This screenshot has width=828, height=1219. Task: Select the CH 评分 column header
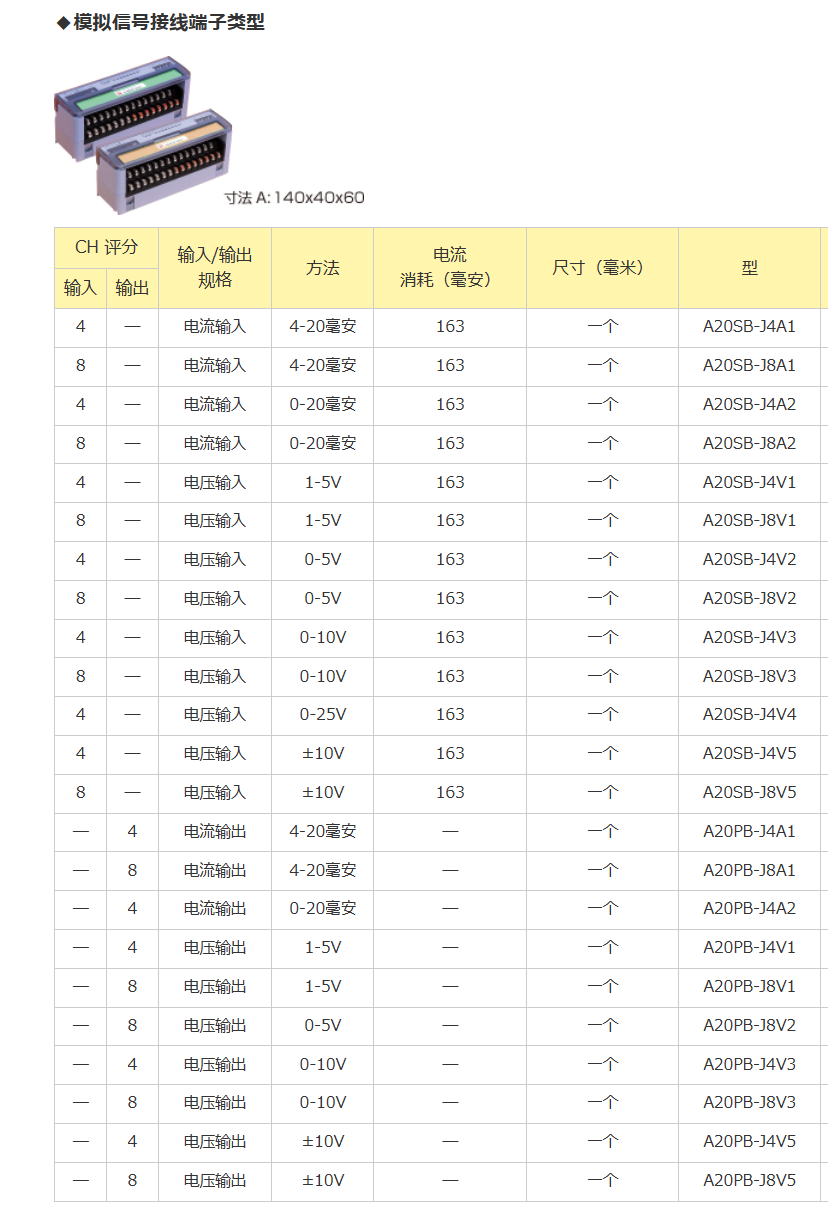coord(106,248)
